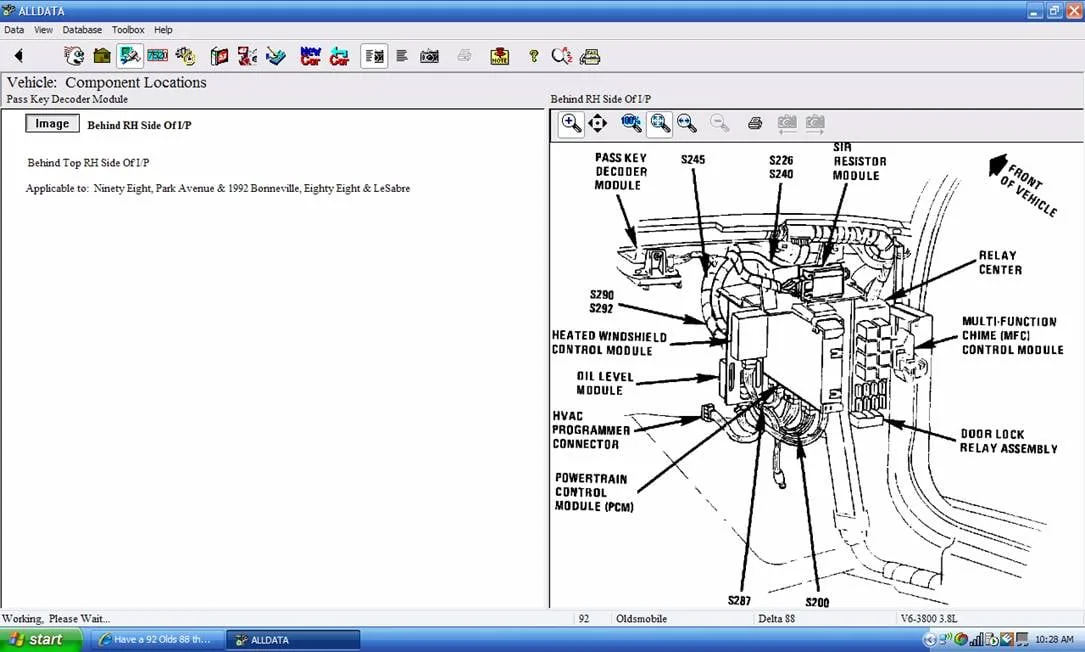Click the Windows start button
This screenshot has width=1085, height=652.
[x=40, y=640]
